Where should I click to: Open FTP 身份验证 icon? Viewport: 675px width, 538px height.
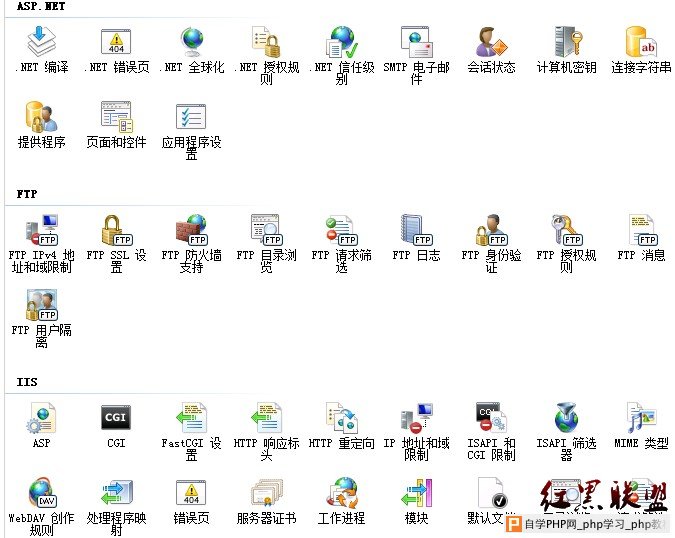coord(491,229)
